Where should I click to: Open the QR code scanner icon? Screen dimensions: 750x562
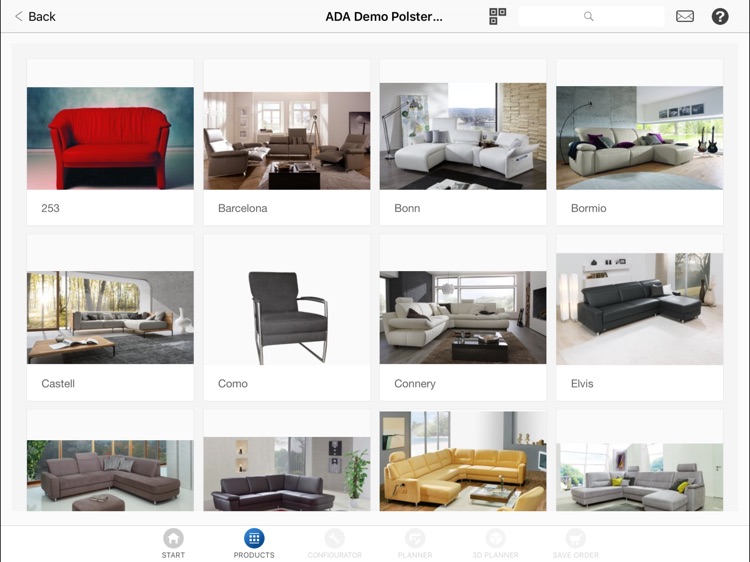pos(497,16)
